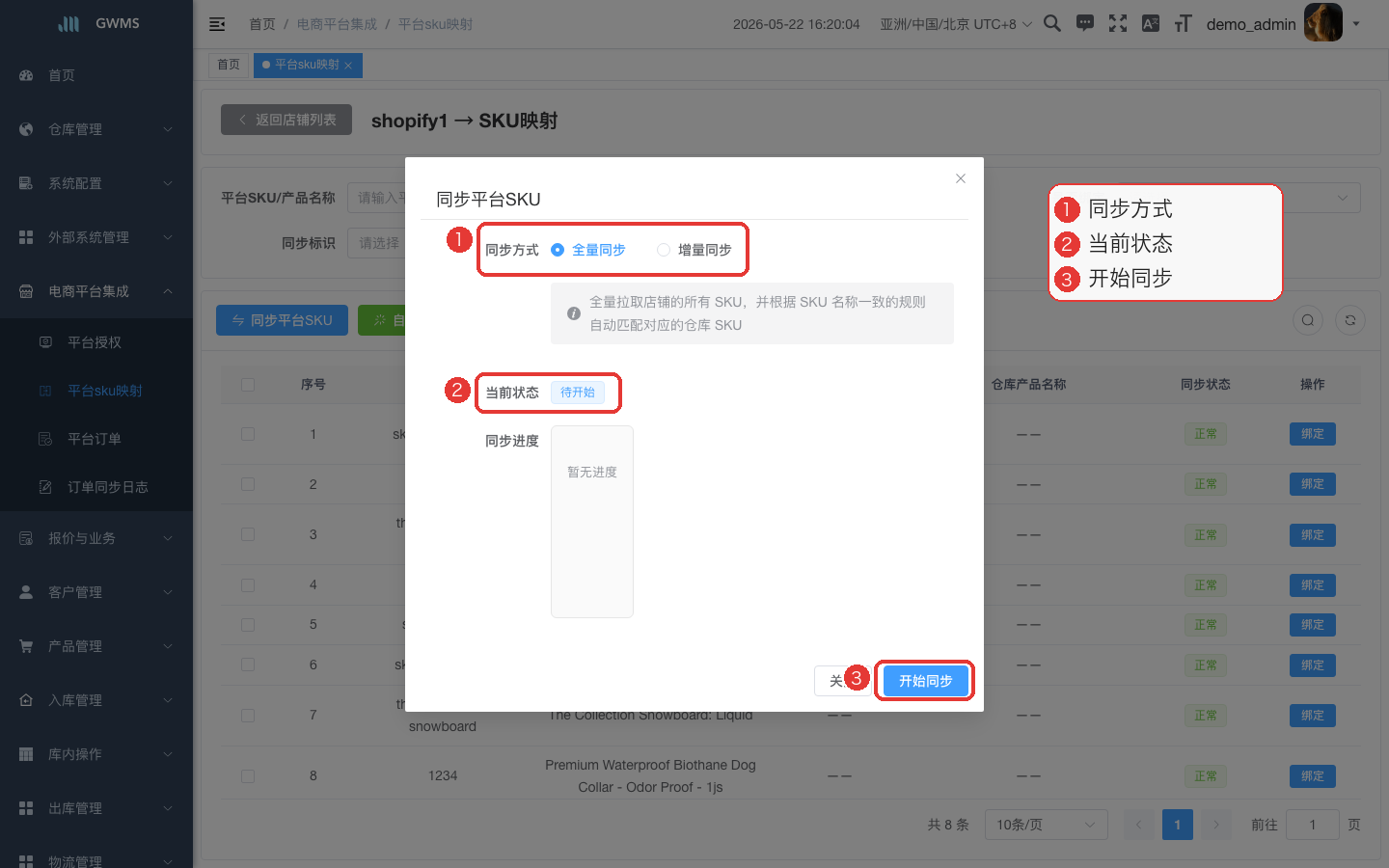This screenshot has height=868, width=1389.
Task: Click the 外部系统管理 sidebar icon
Action: coord(26,237)
